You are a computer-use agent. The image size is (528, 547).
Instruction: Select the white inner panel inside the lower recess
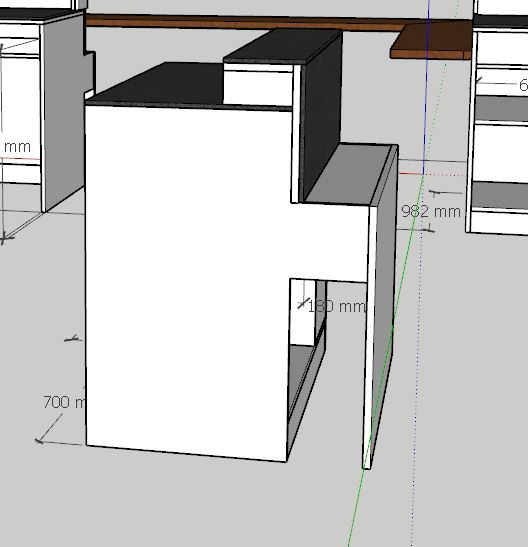point(303,312)
